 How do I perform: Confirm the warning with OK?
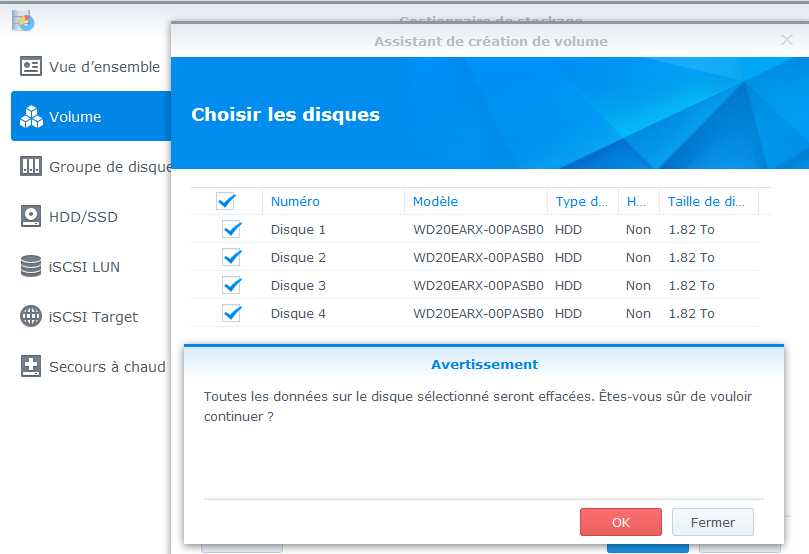[621, 522]
